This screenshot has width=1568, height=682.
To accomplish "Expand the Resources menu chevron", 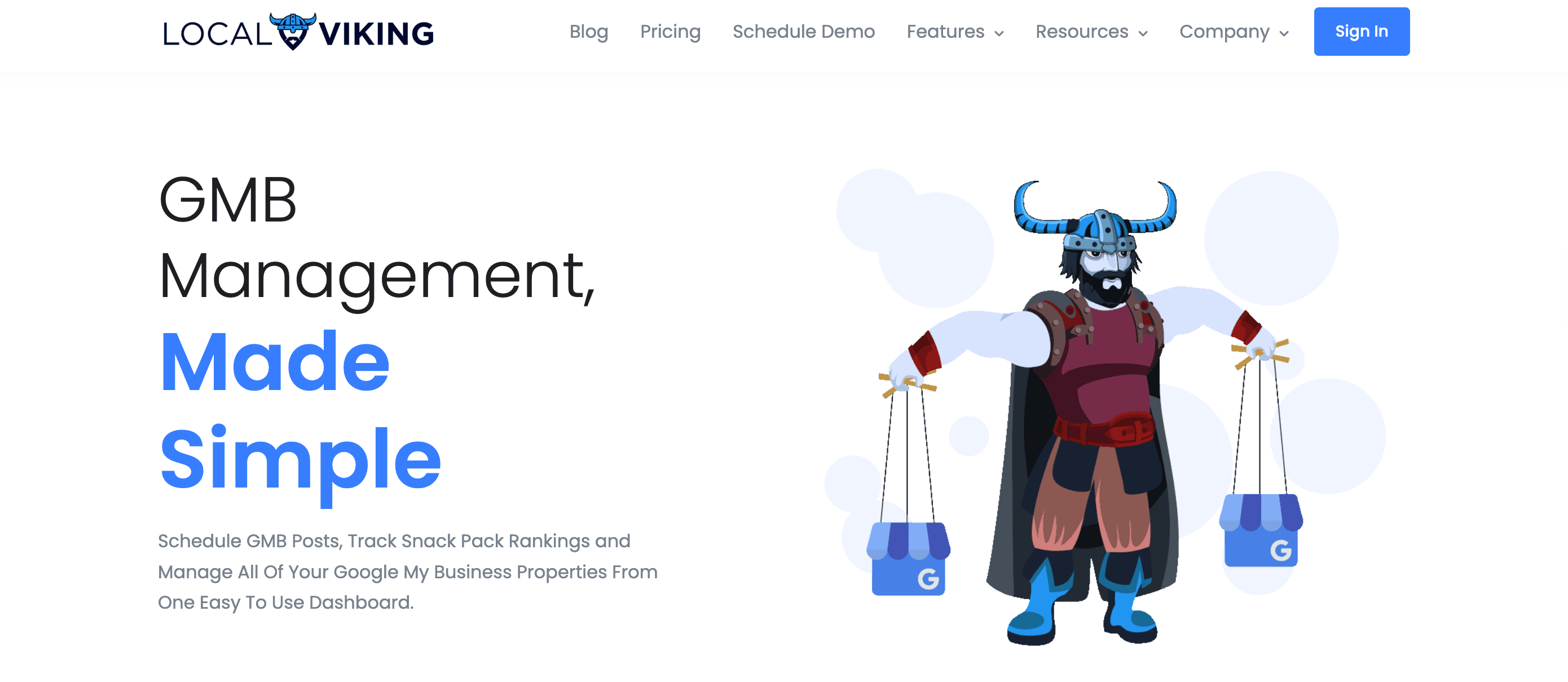I will tap(1143, 33).
